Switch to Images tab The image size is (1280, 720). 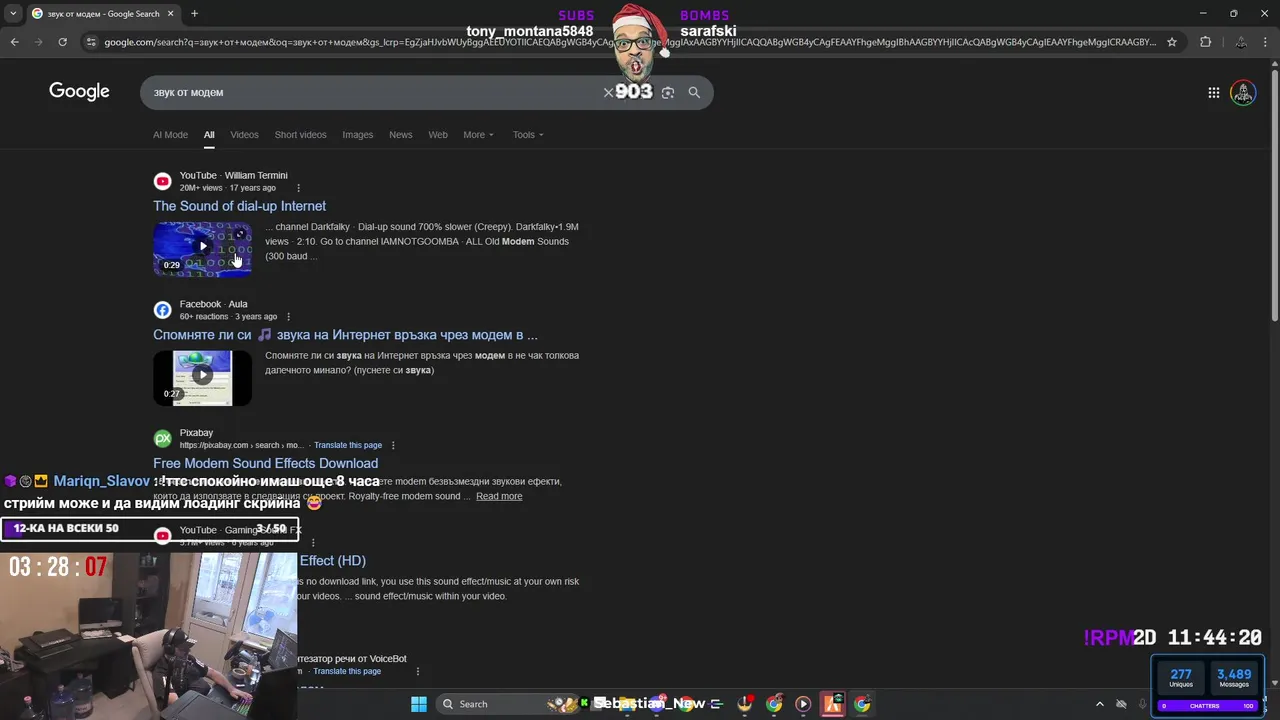click(357, 135)
